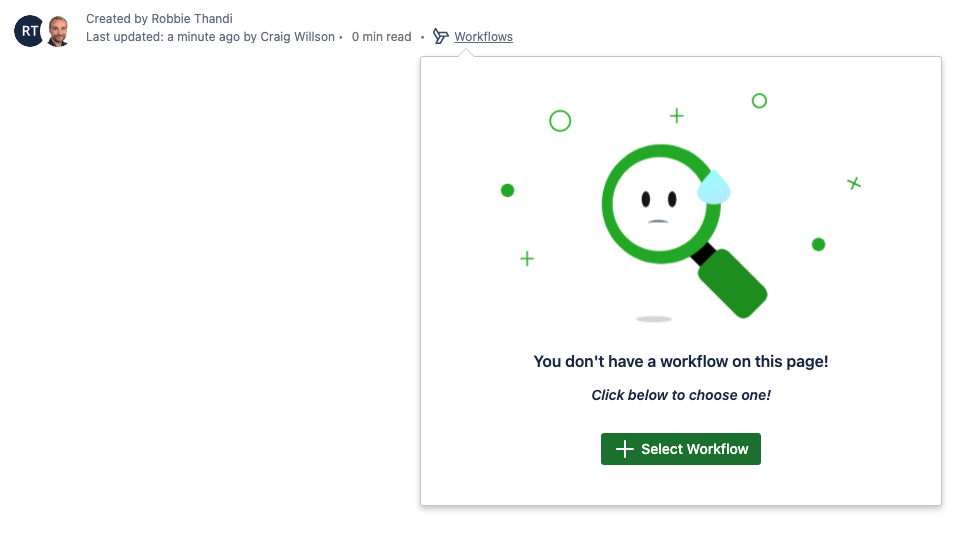
Task: Click the green X mark decoration
Action: [854, 183]
